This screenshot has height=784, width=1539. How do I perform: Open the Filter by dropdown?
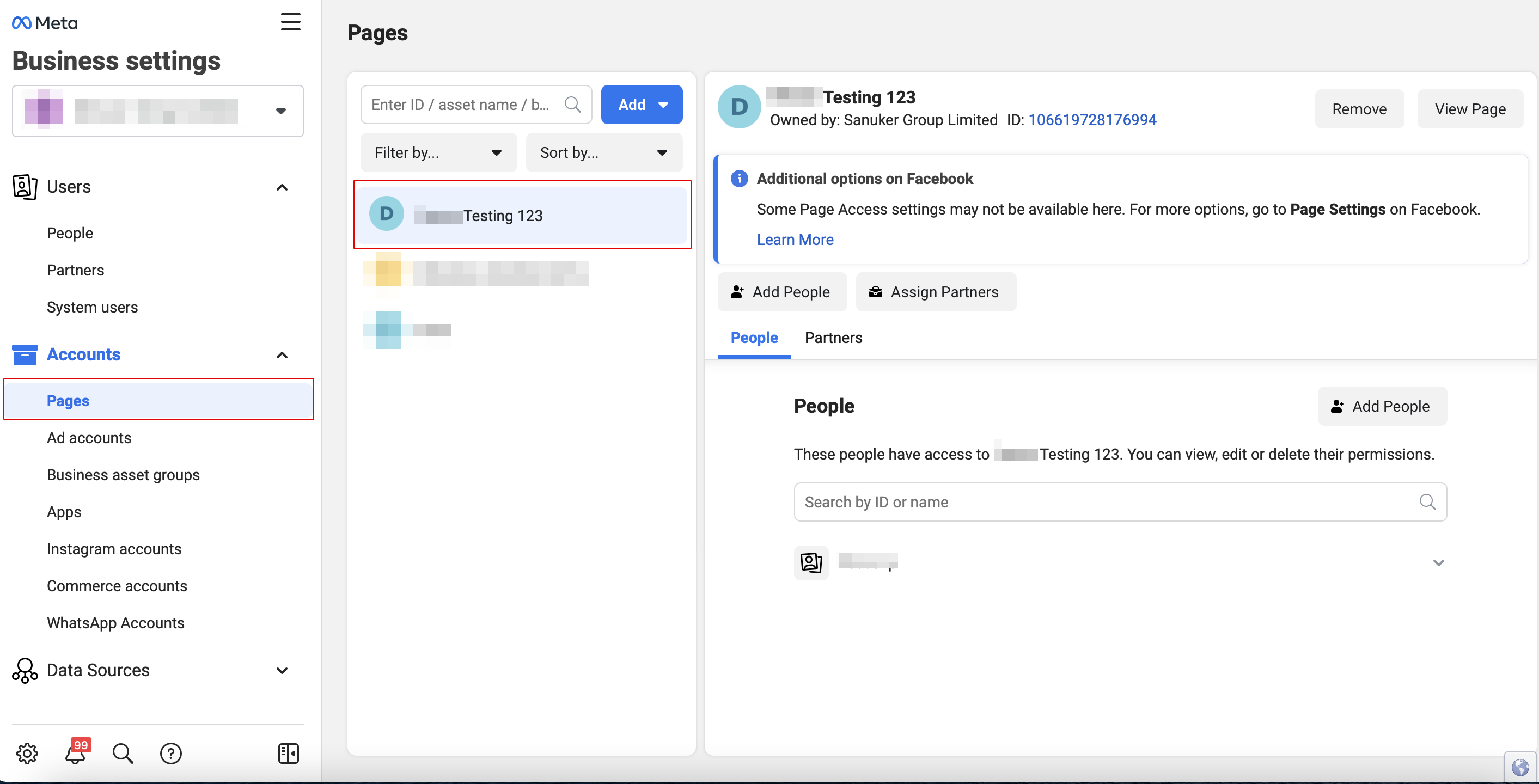tap(438, 153)
